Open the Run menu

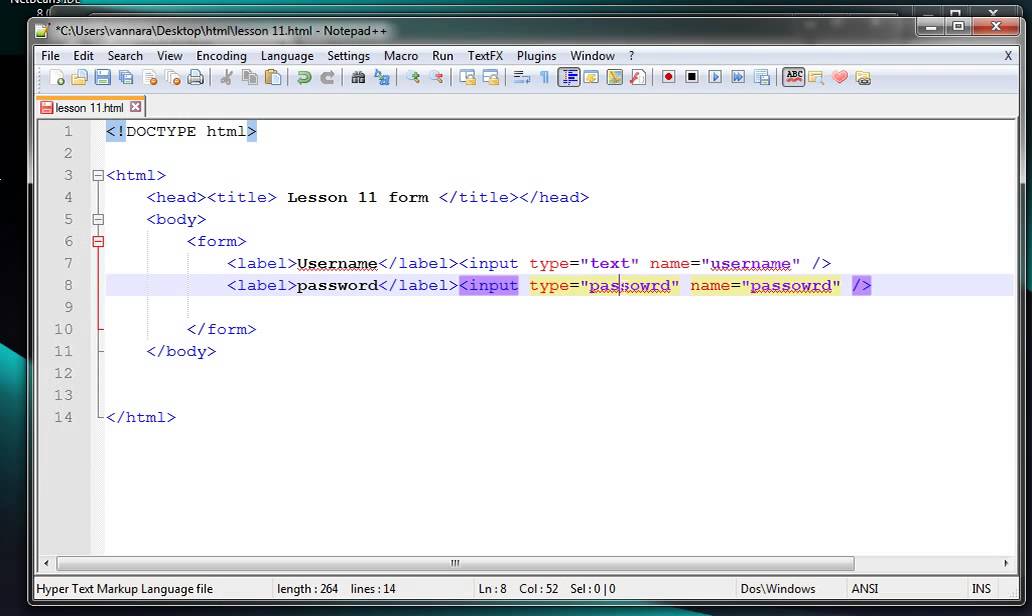(x=442, y=56)
